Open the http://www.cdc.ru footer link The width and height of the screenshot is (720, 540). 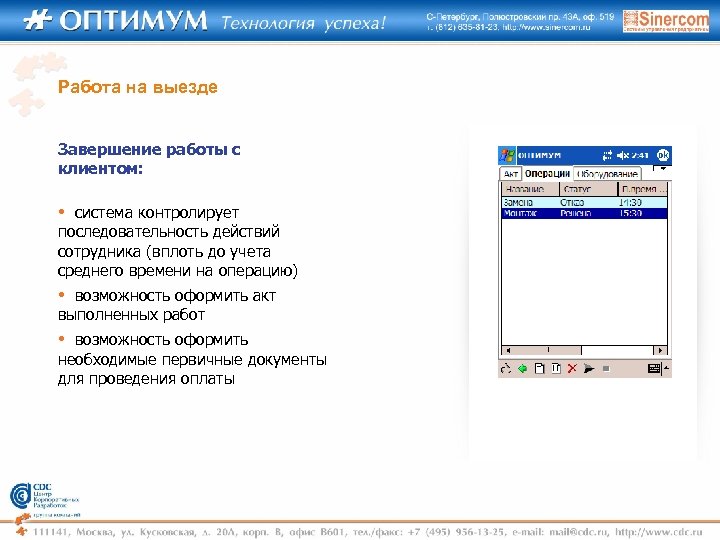658,532
